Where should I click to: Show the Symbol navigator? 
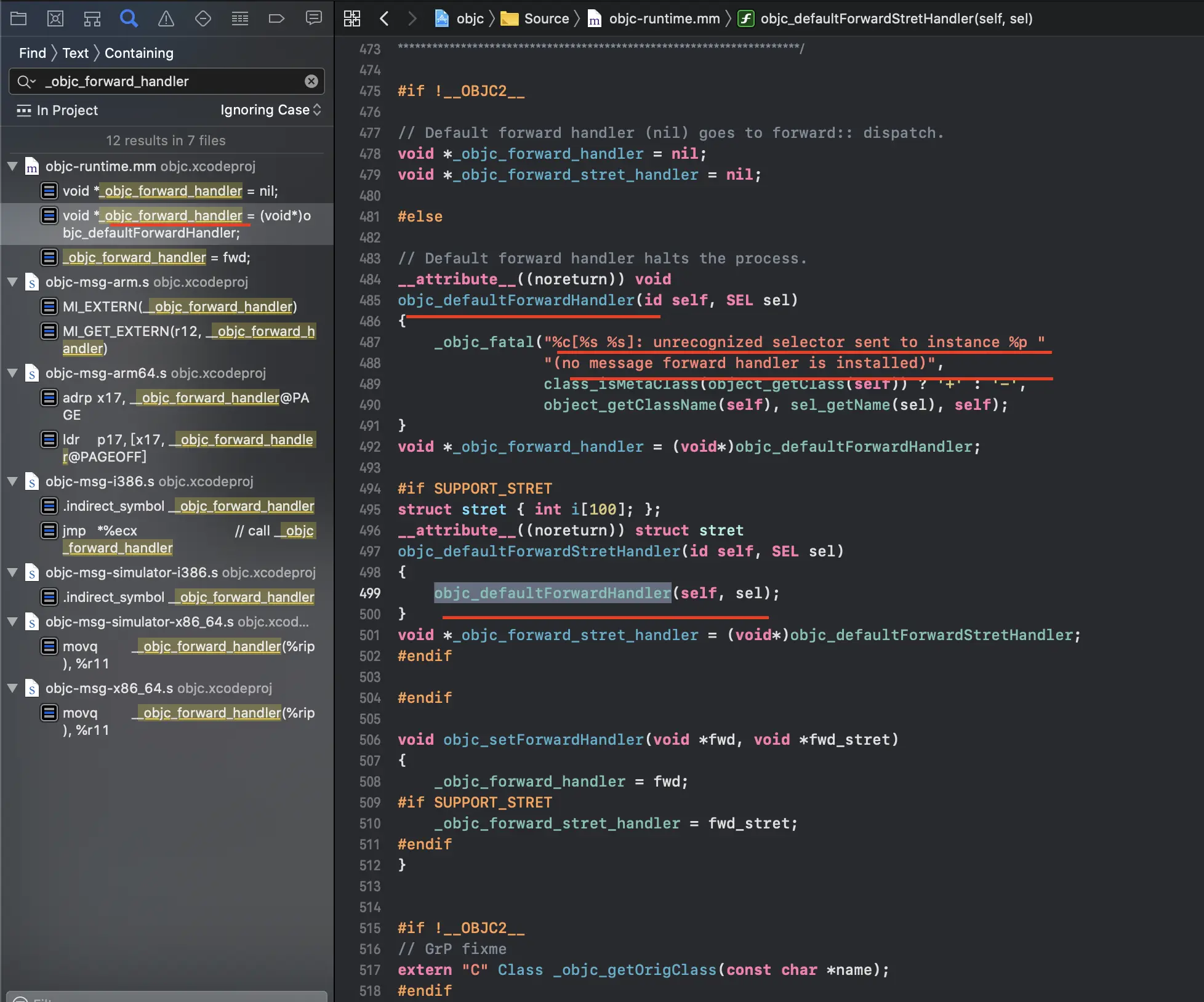[92, 18]
